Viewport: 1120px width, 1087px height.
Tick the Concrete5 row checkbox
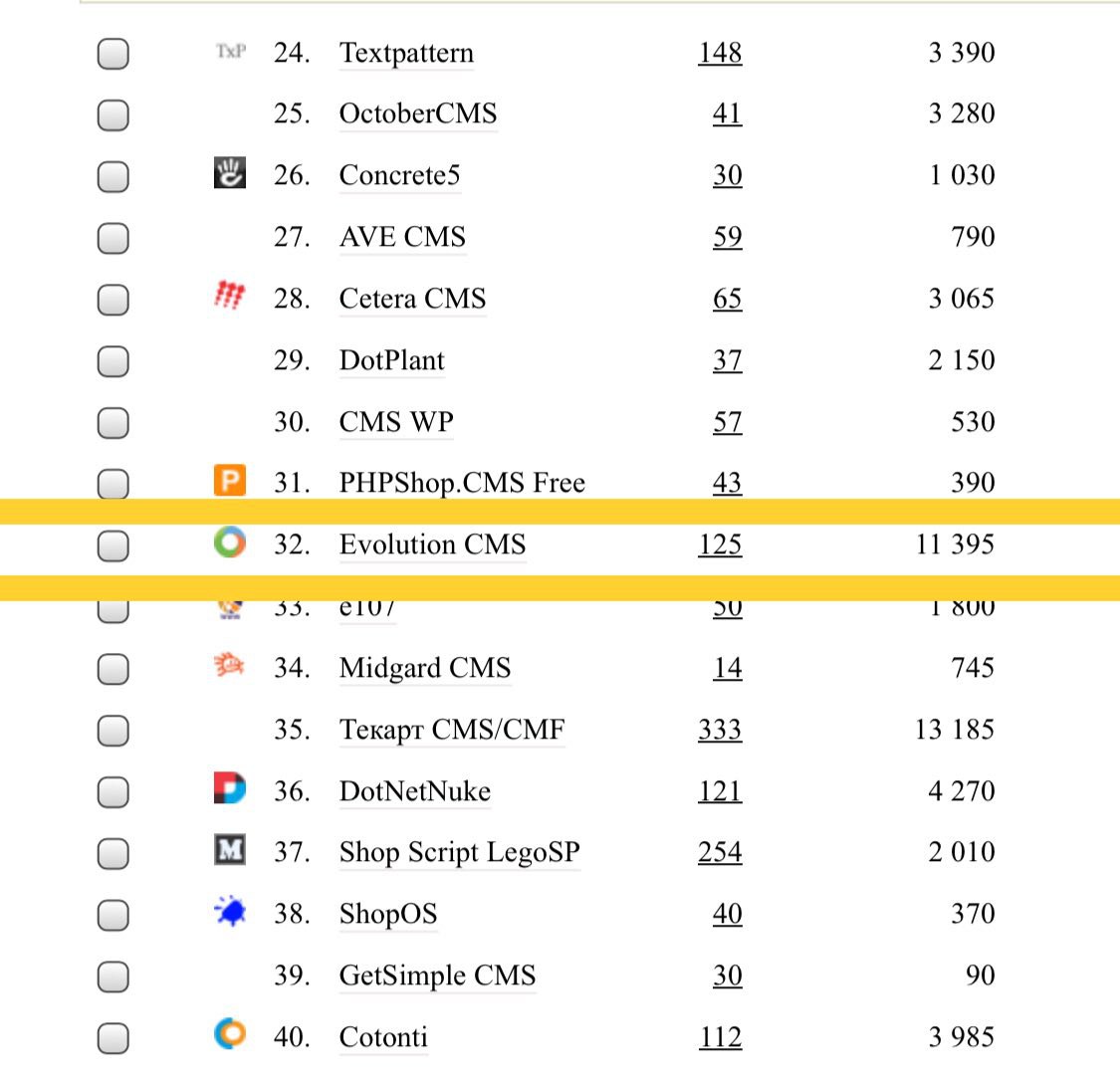112,176
